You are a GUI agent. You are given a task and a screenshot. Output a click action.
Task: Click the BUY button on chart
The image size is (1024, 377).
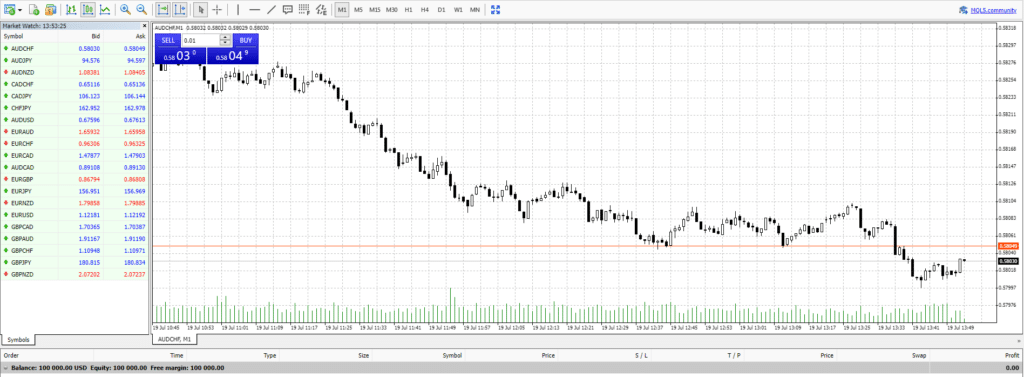[x=246, y=40]
